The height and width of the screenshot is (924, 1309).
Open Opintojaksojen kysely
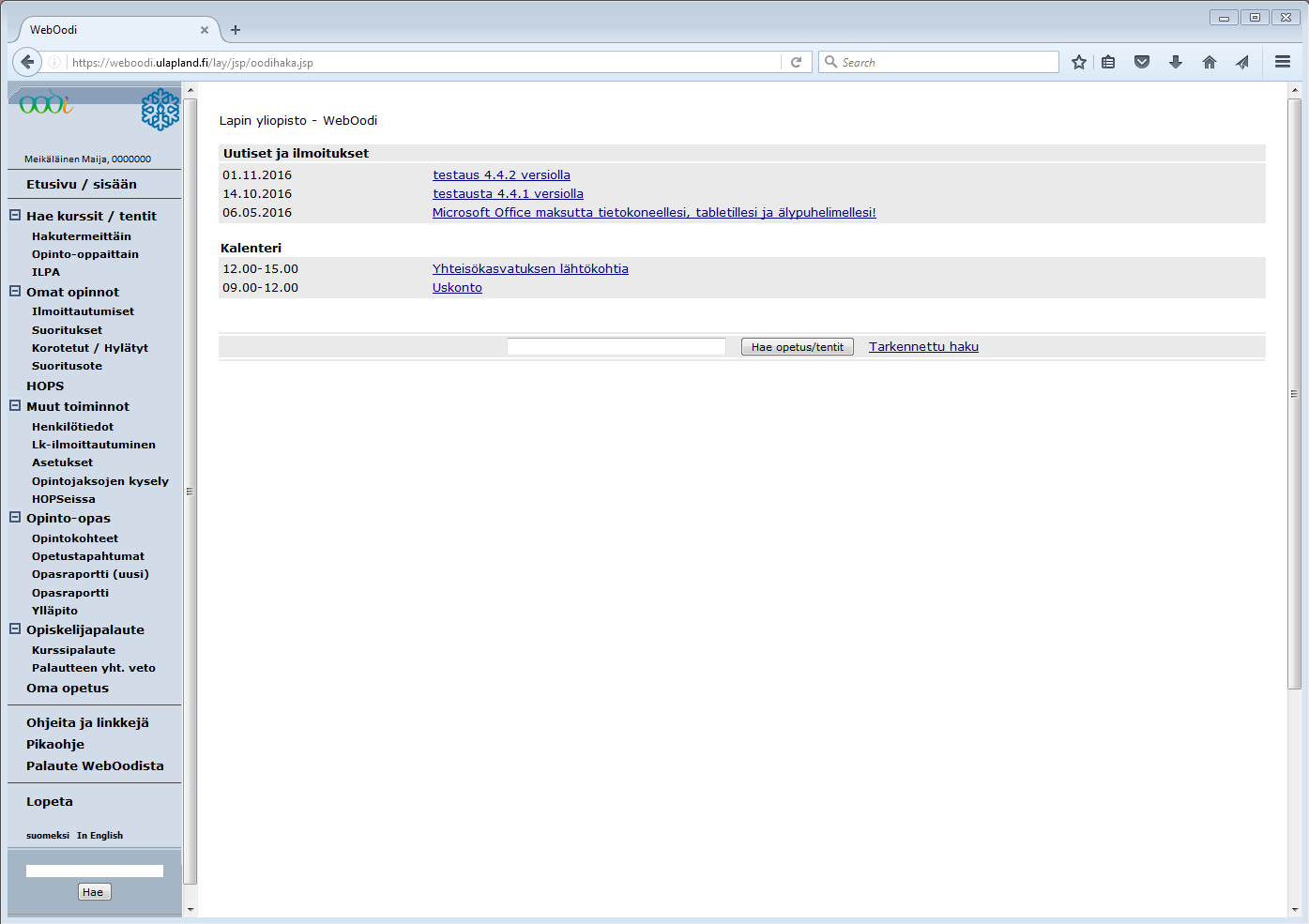100,481
